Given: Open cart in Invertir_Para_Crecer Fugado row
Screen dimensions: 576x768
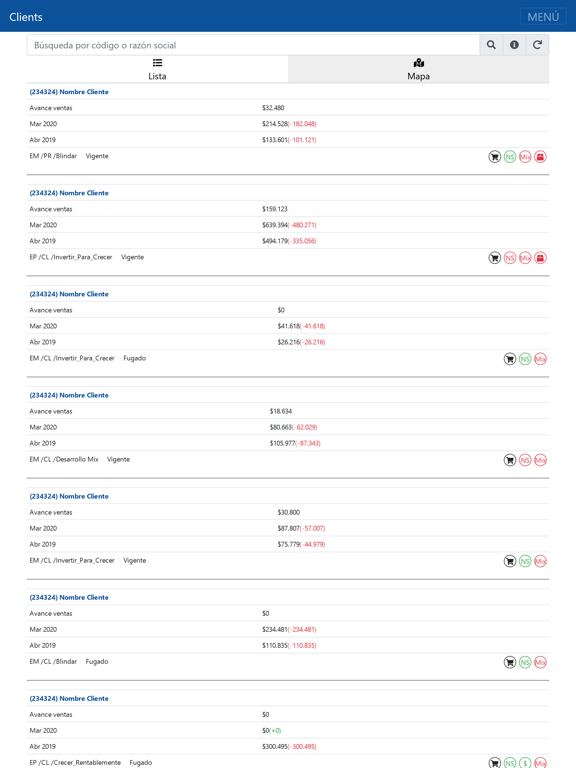Looking at the screenshot, I should coord(510,359).
